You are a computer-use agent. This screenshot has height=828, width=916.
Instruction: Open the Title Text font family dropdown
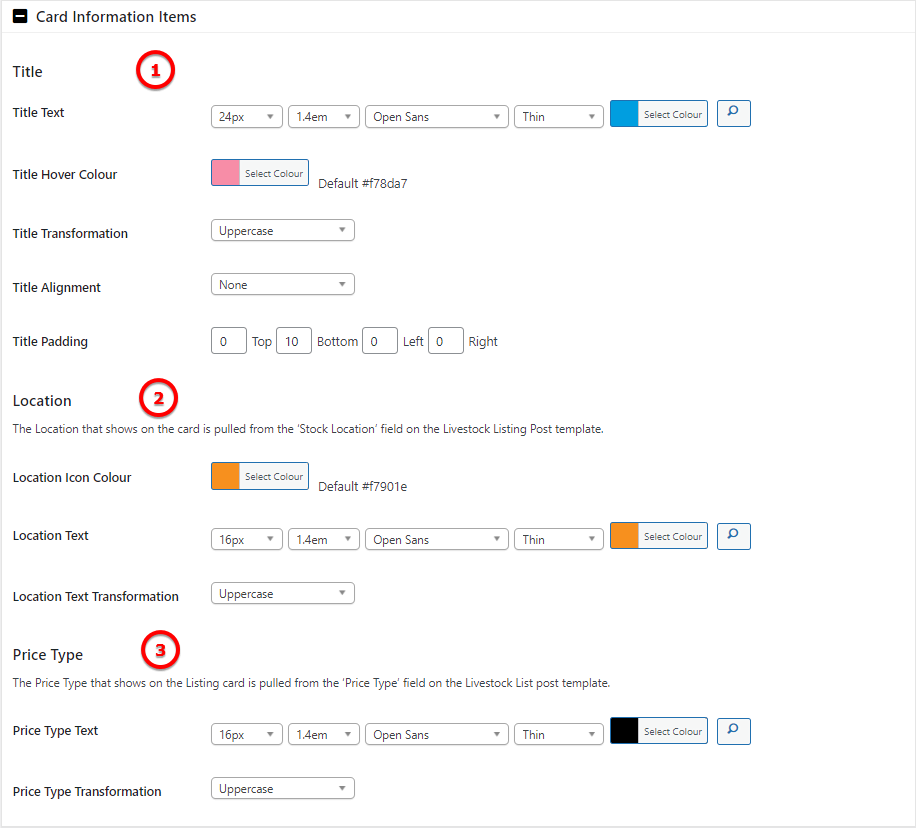pos(436,117)
